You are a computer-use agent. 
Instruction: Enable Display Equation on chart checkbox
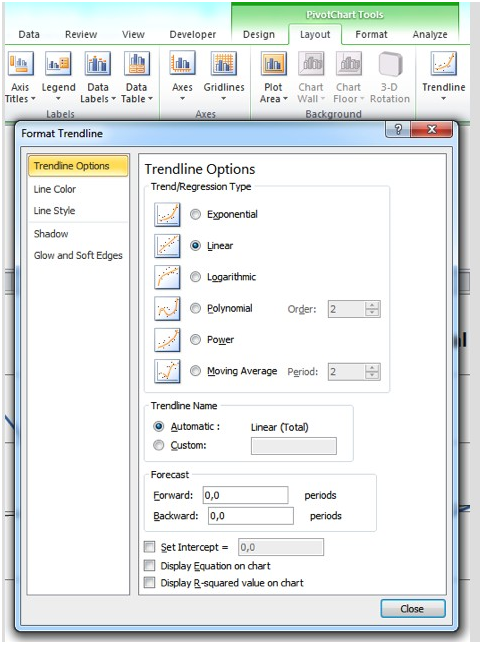[149, 565]
